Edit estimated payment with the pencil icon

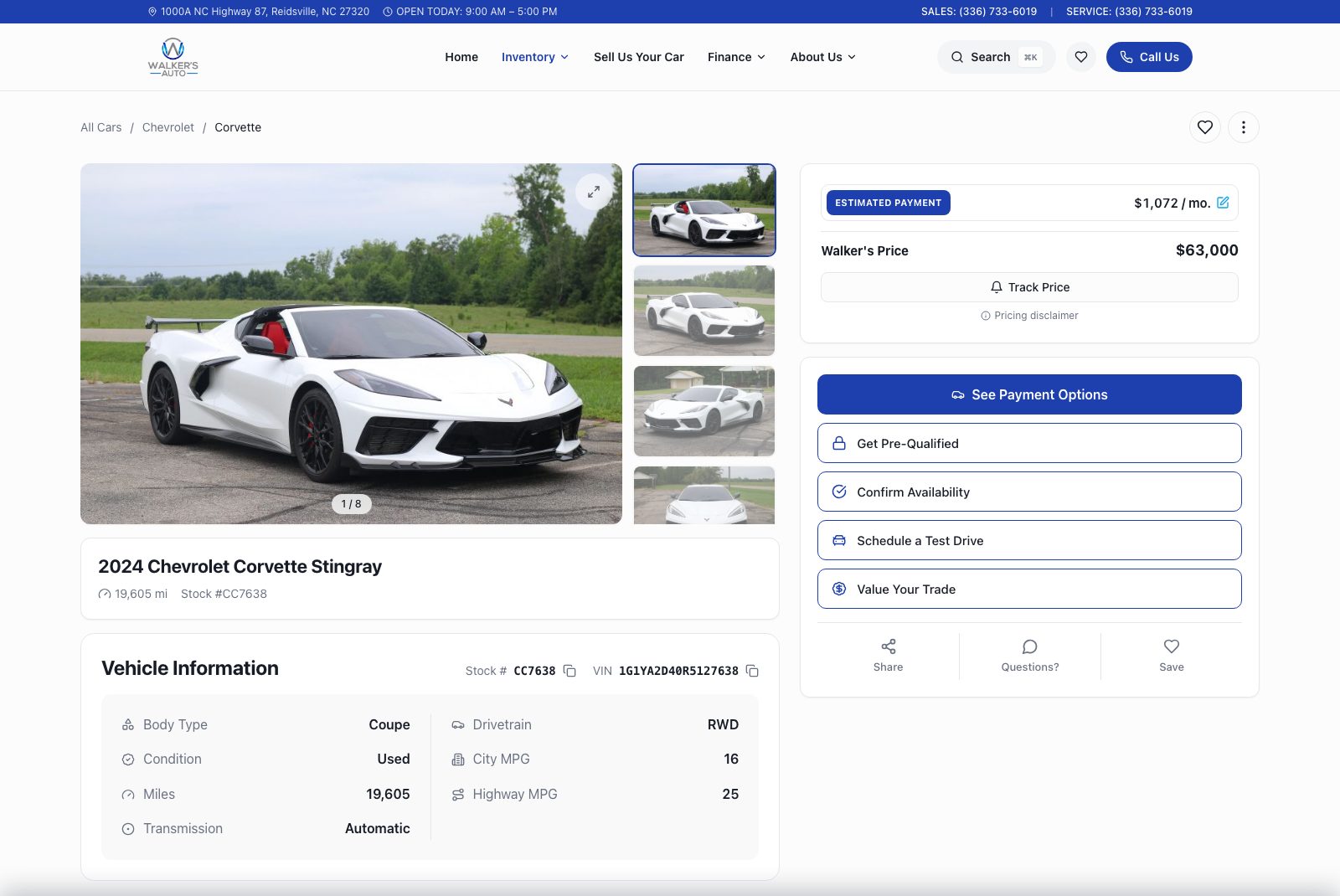pyautogui.click(x=1223, y=203)
